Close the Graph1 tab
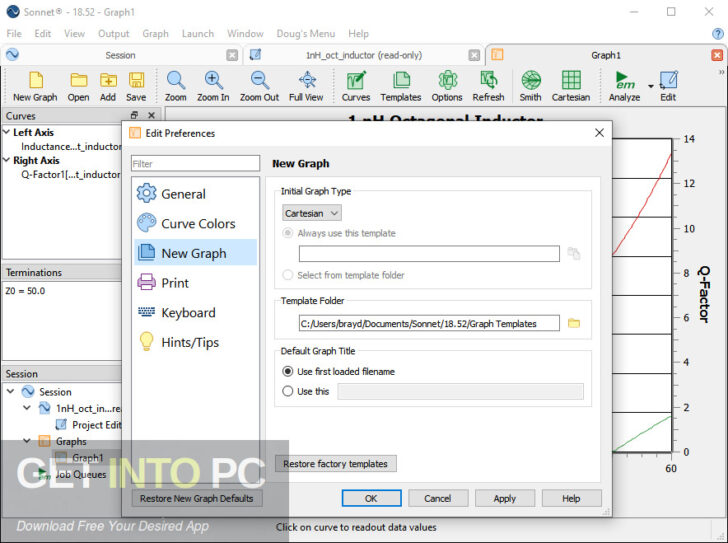This screenshot has width=728, height=543. point(717,55)
